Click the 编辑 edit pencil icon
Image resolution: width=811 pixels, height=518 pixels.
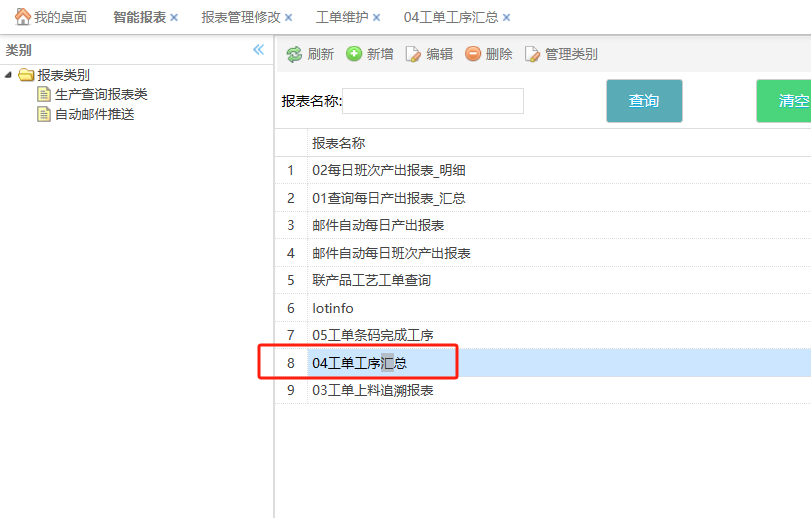point(413,54)
